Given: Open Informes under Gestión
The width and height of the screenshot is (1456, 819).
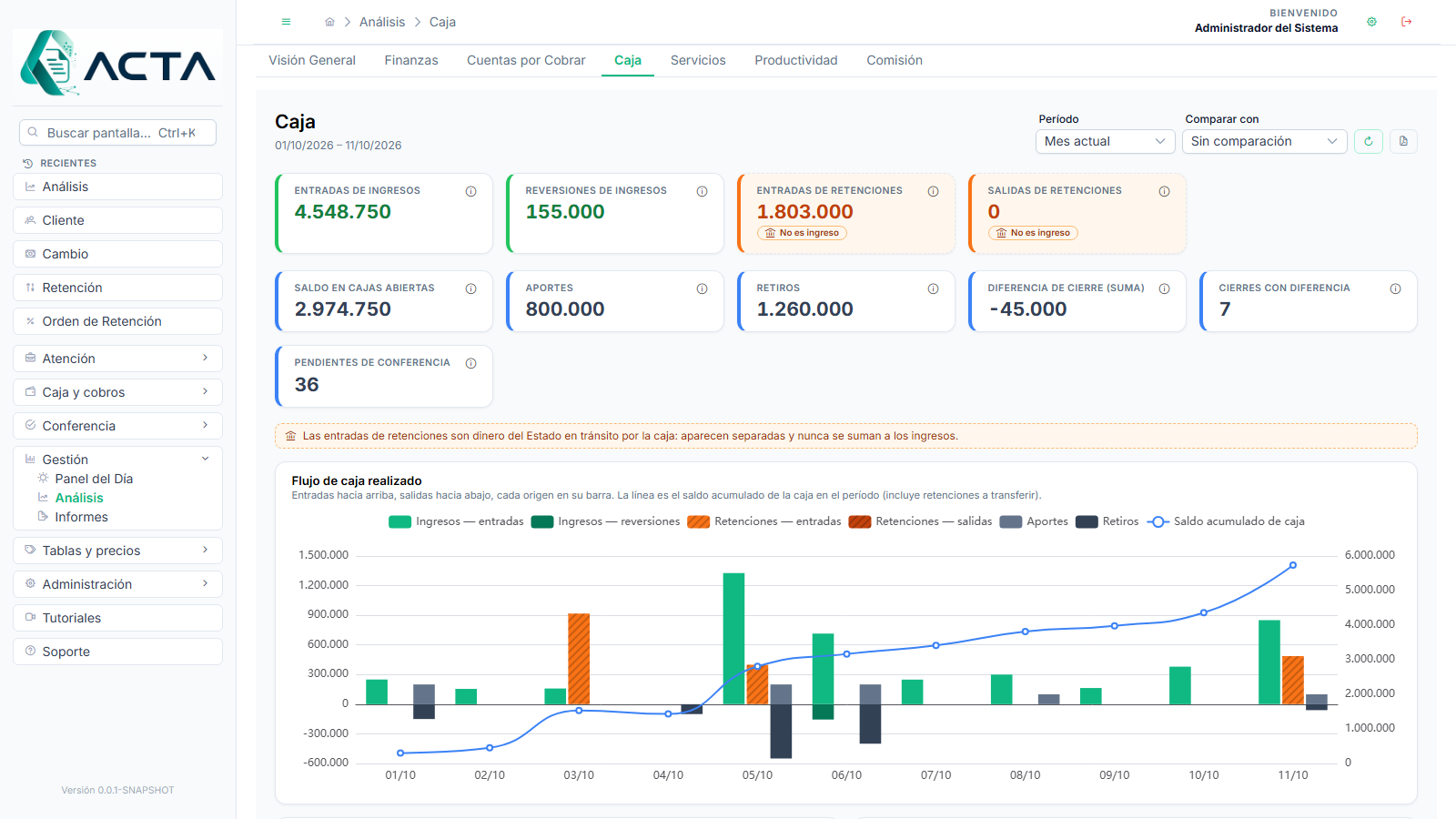Looking at the screenshot, I should [x=81, y=517].
